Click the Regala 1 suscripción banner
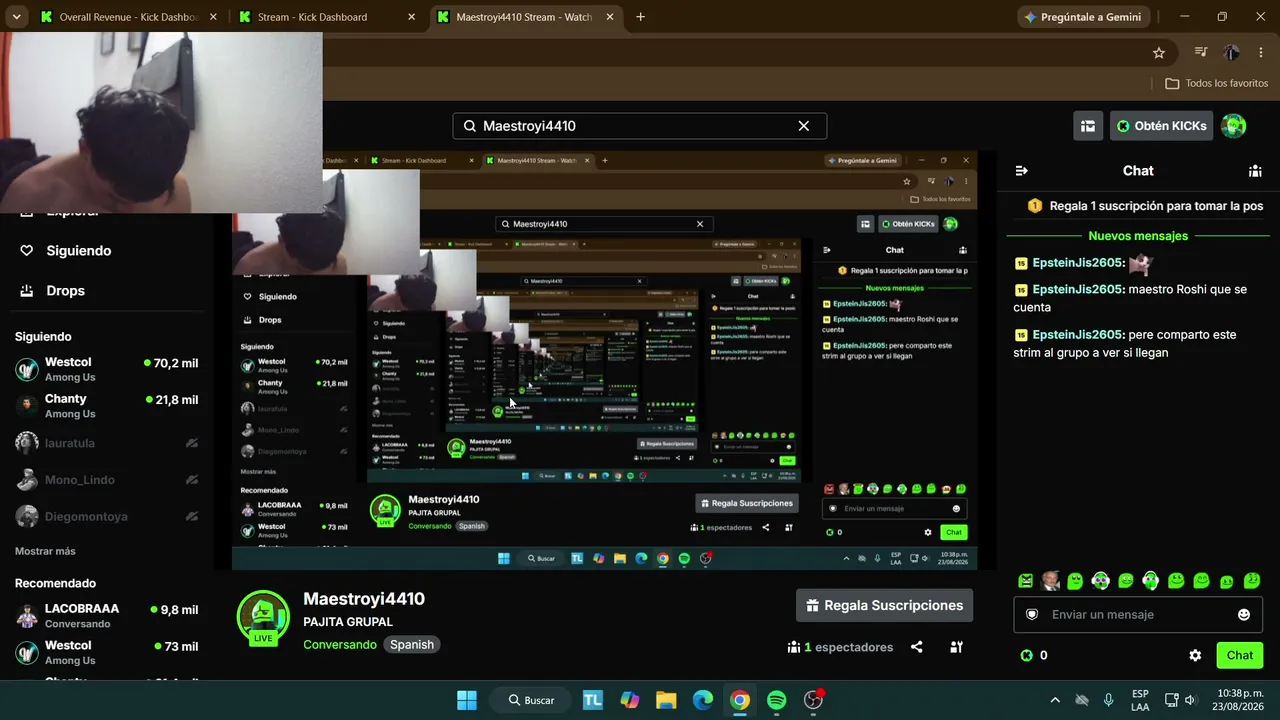1280x720 pixels. click(x=1145, y=206)
